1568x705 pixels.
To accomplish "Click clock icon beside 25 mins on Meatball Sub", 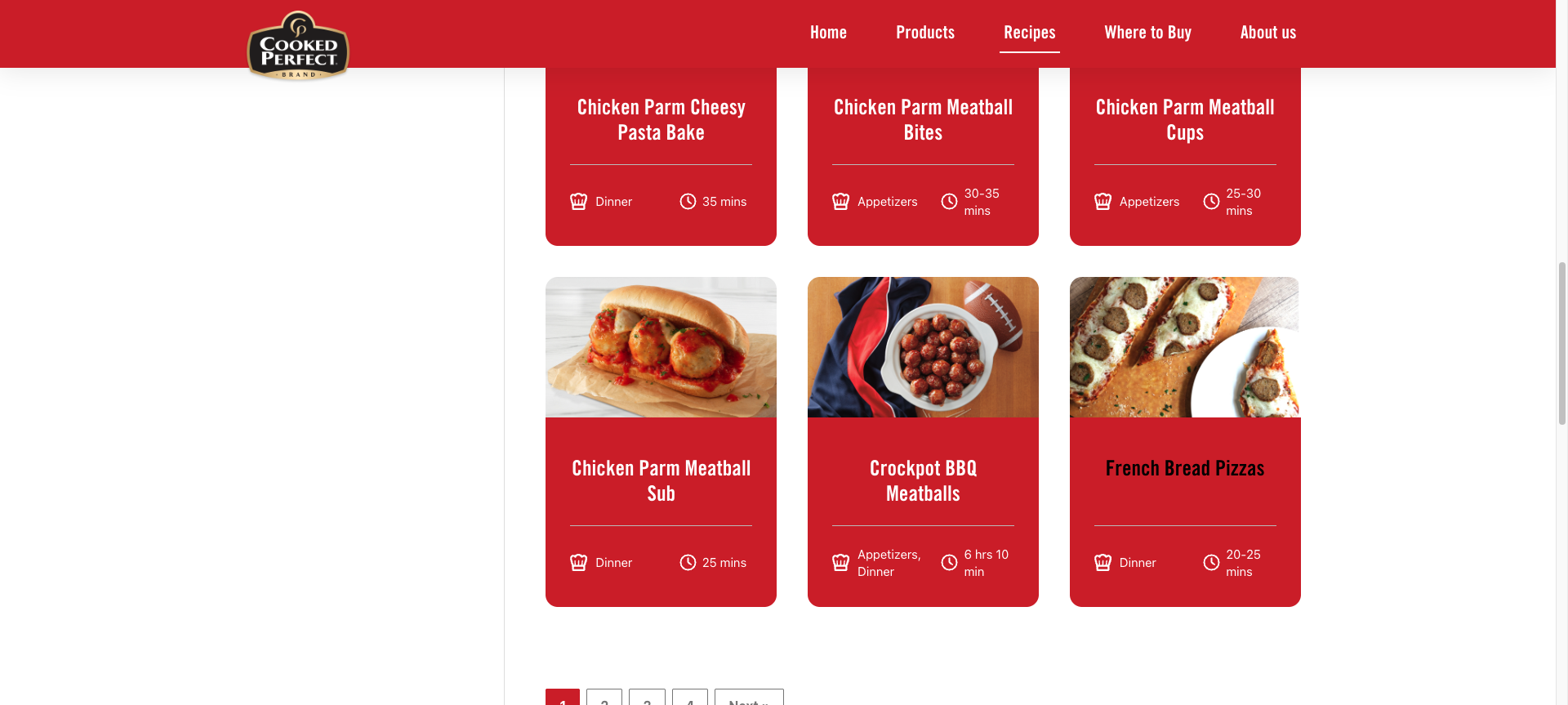I will (688, 562).
